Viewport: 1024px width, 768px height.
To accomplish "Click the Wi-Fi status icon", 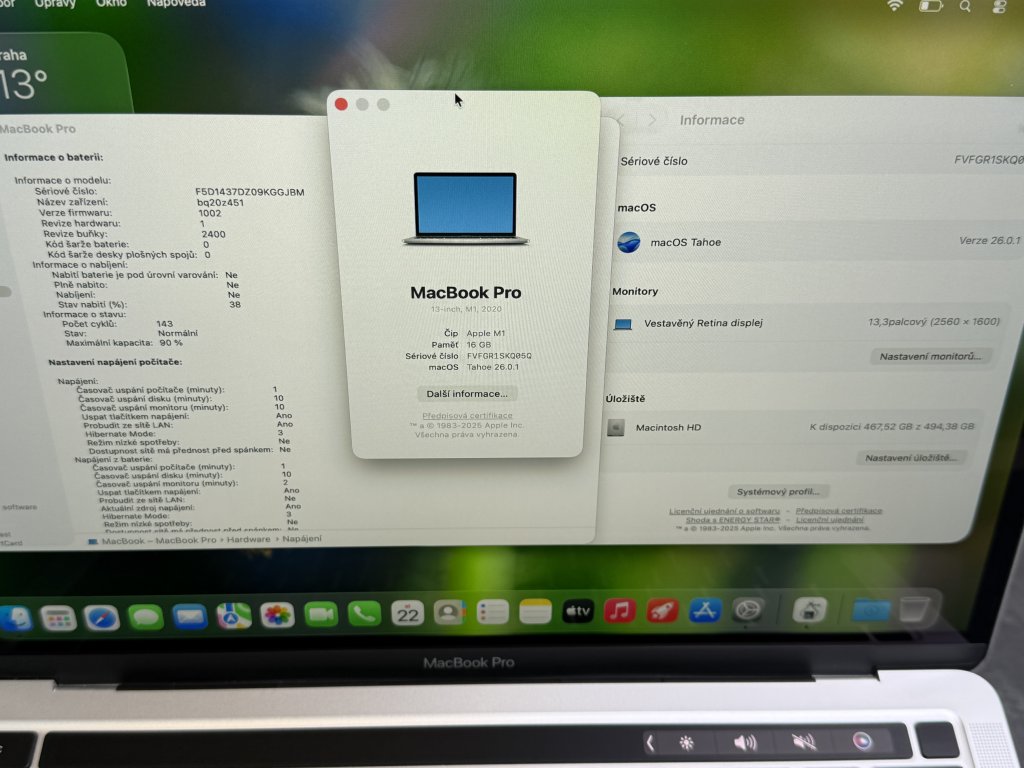I will click(x=895, y=6).
